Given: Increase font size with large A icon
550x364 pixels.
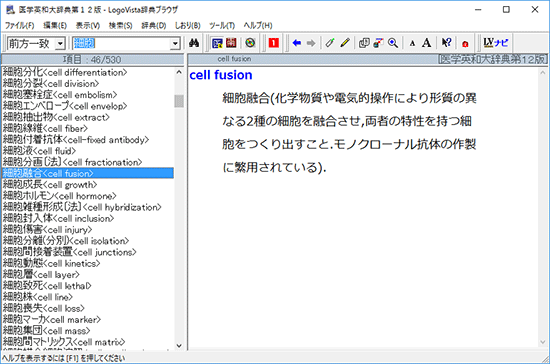Looking at the screenshot, I should point(427,43).
